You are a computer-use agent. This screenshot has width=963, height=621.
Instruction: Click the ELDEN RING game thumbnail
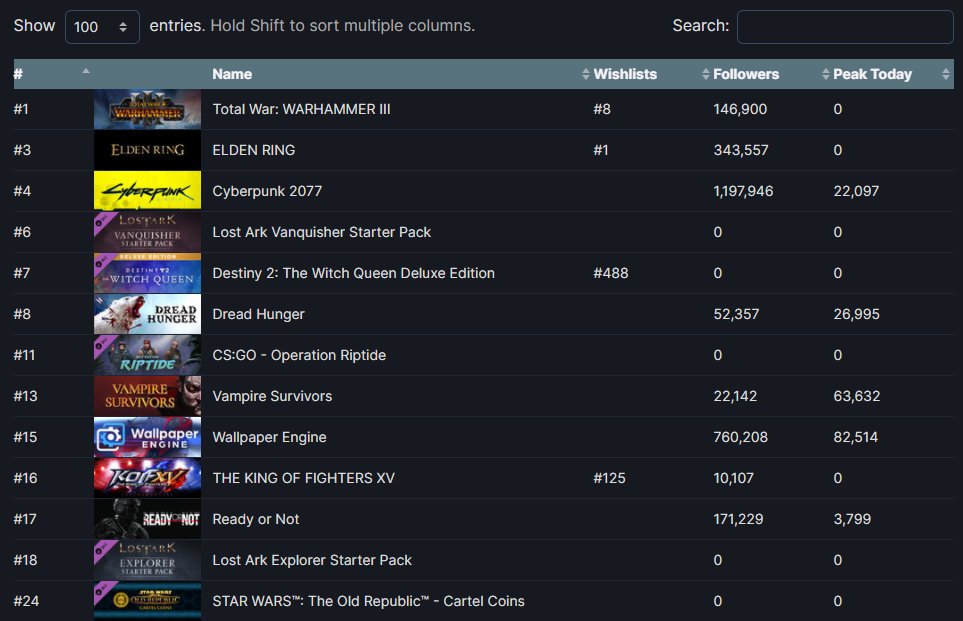click(147, 150)
